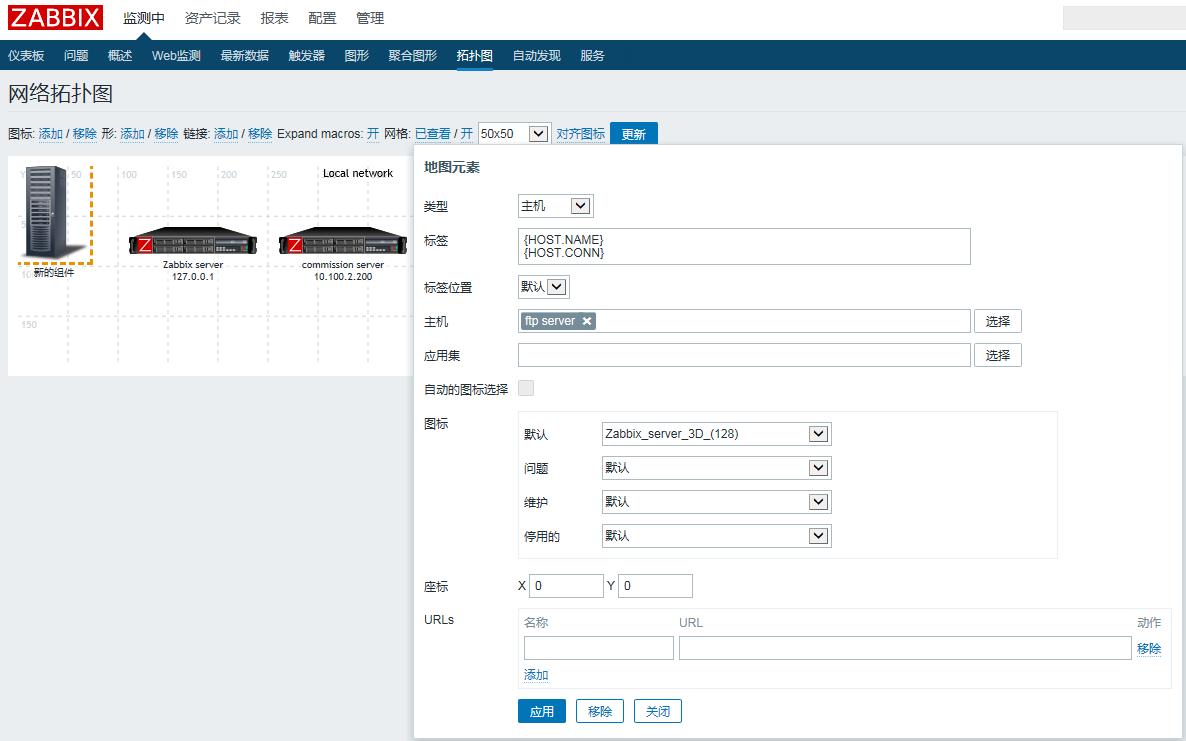The width and height of the screenshot is (1186, 741).
Task: Click 选择 button beside 主机 field
Action: 998,321
